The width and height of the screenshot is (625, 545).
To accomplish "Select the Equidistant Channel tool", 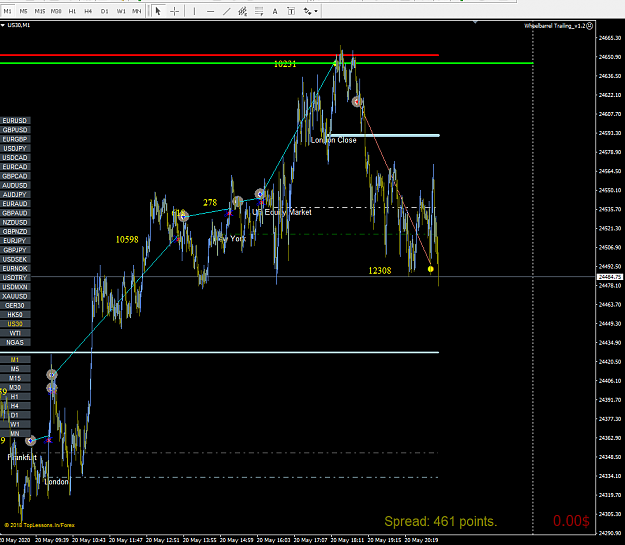I will (242, 11).
